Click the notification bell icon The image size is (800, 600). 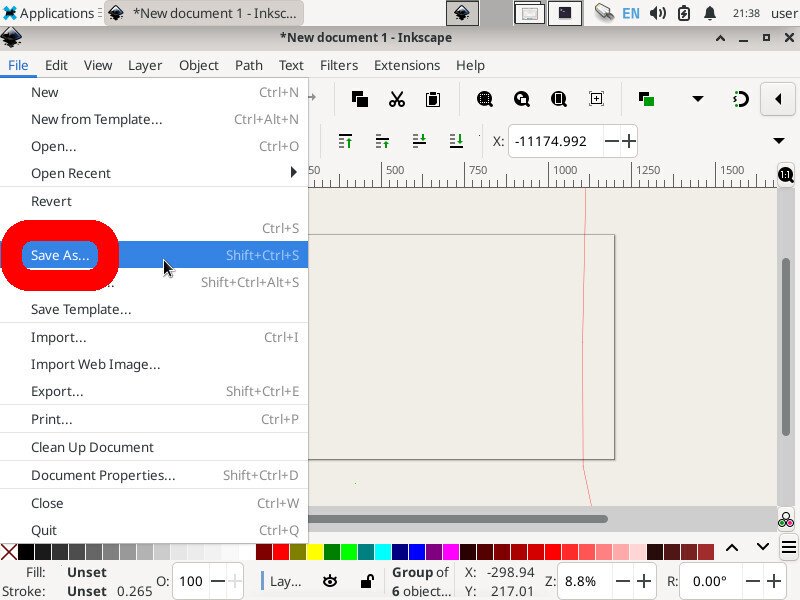point(710,13)
